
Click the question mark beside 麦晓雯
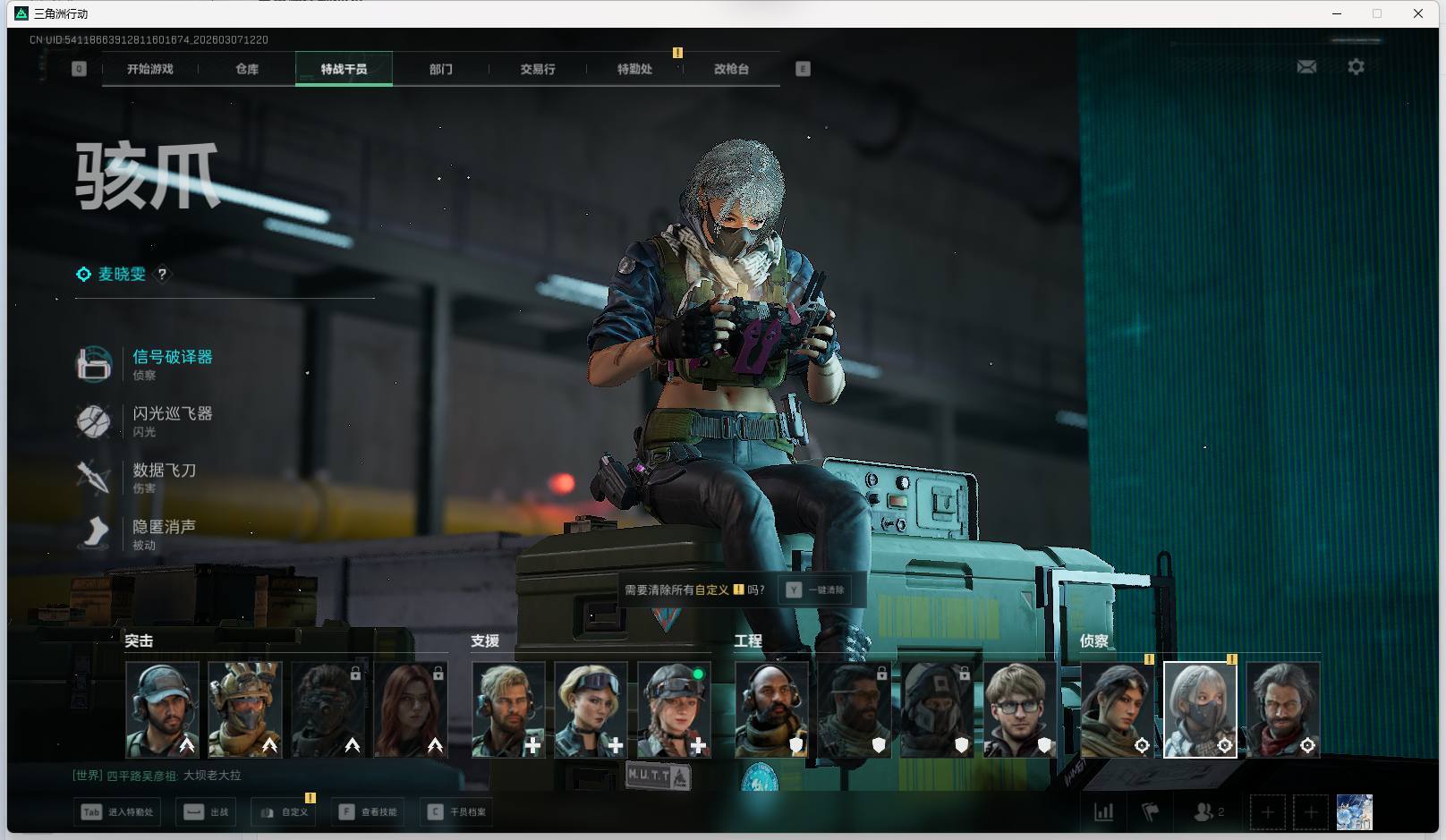click(162, 274)
